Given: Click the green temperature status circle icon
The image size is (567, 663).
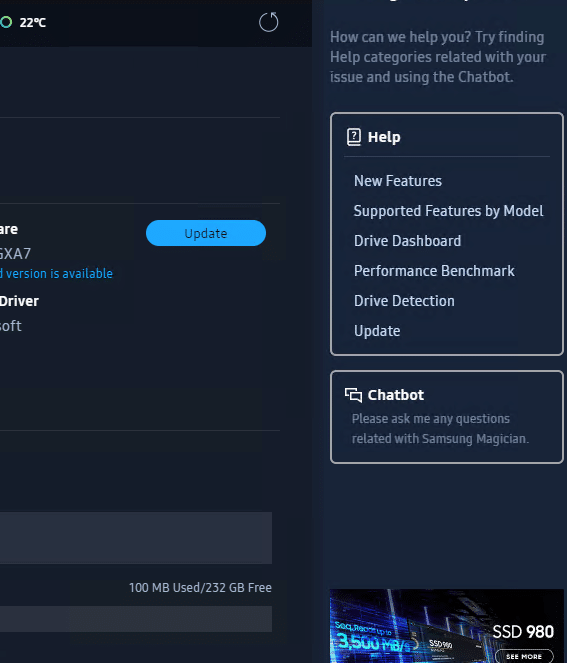Looking at the screenshot, I should tap(6, 22).
